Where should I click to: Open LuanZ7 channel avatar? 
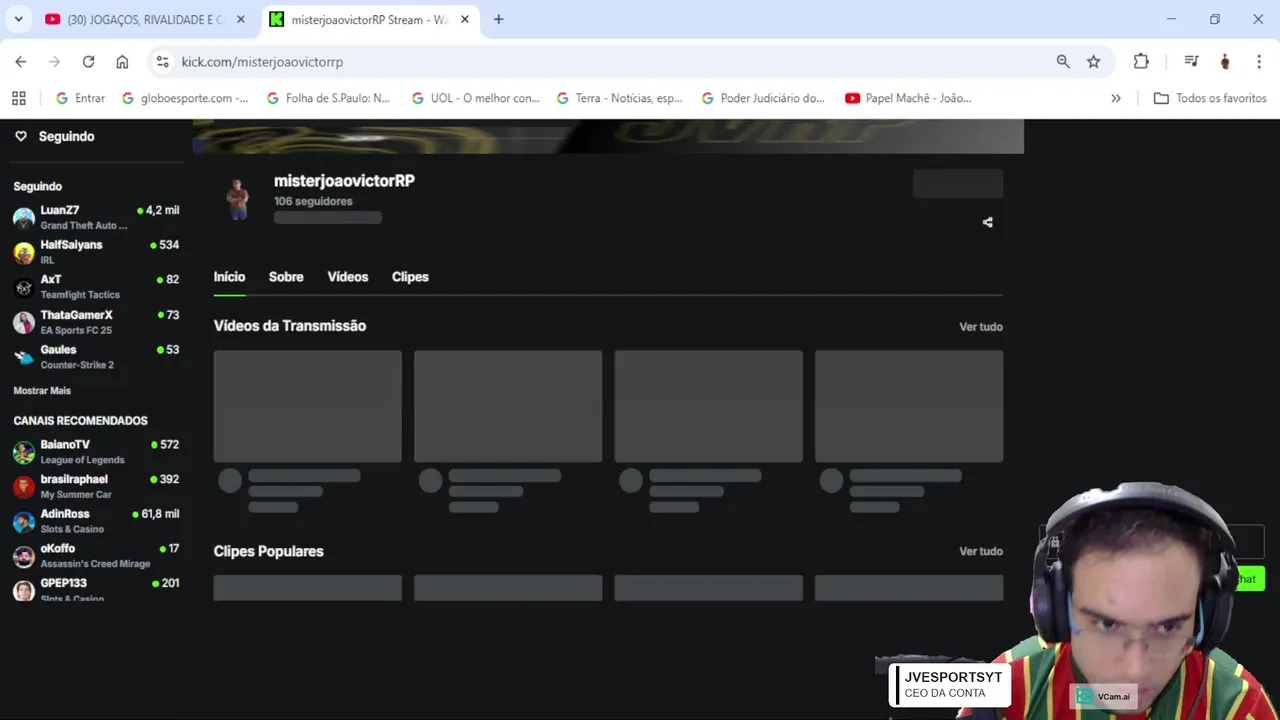click(x=24, y=218)
